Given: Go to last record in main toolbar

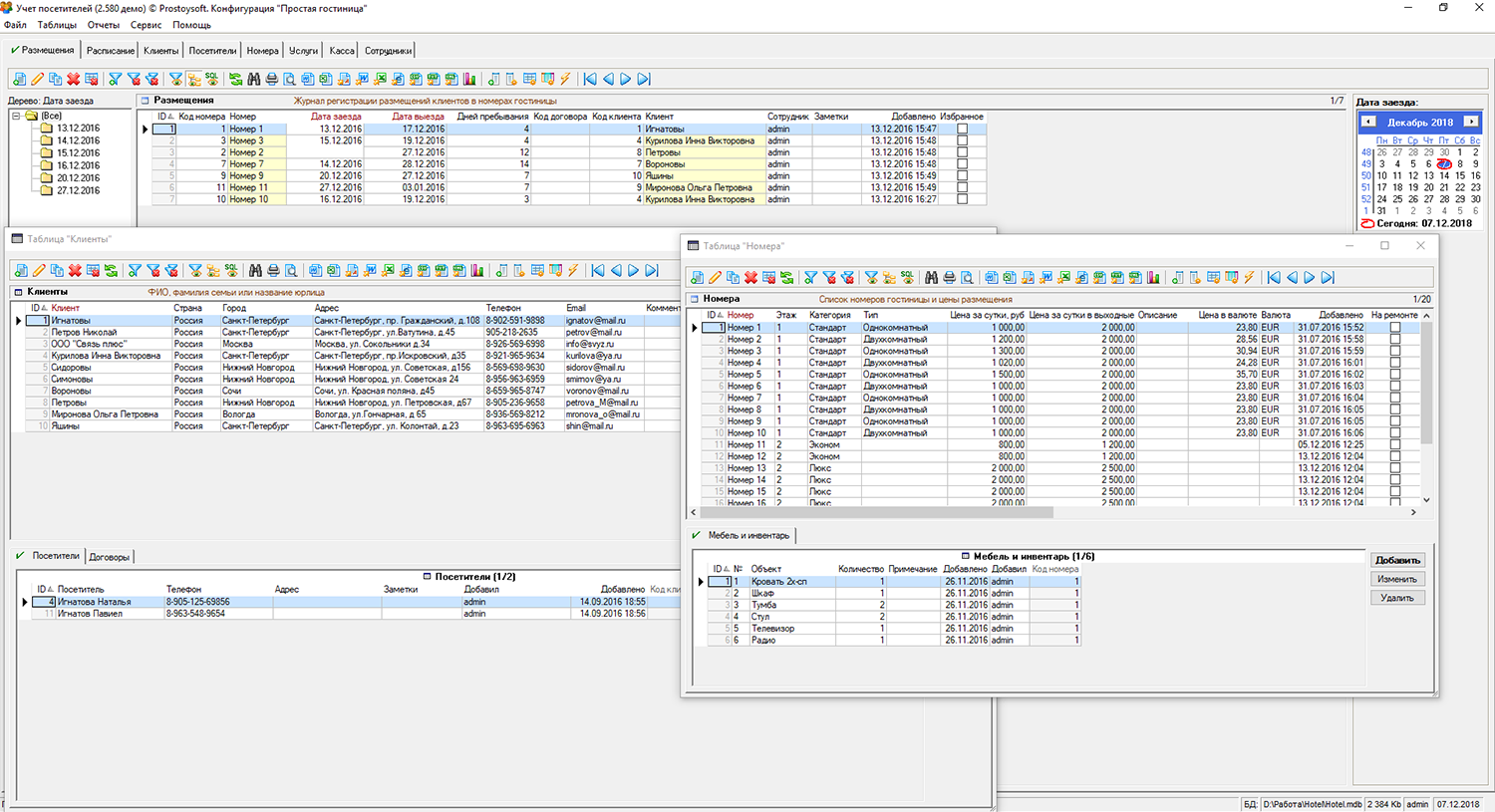Looking at the screenshot, I should pos(644,79).
